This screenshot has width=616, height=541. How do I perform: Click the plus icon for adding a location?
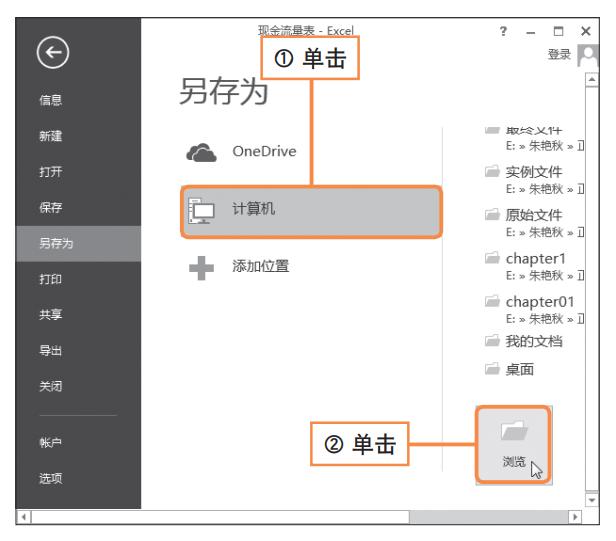201,268
